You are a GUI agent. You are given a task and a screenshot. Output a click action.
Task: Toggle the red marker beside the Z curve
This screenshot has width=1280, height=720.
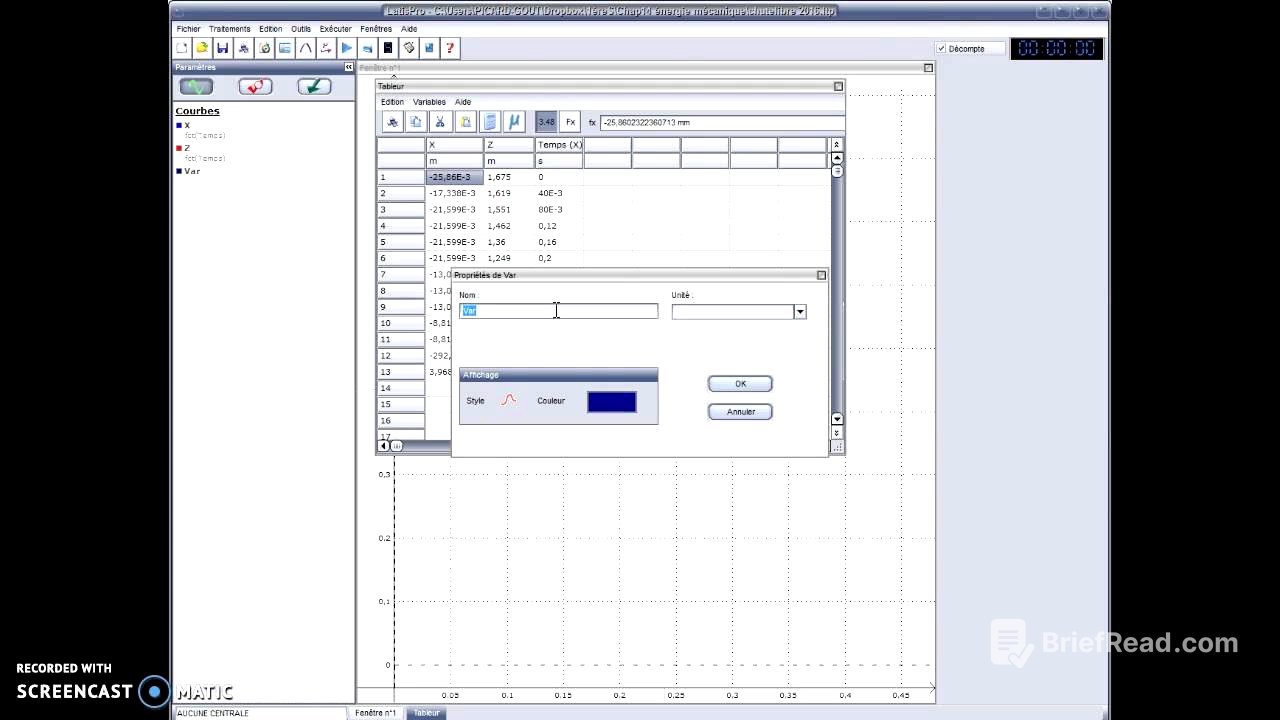coord(180,147)
